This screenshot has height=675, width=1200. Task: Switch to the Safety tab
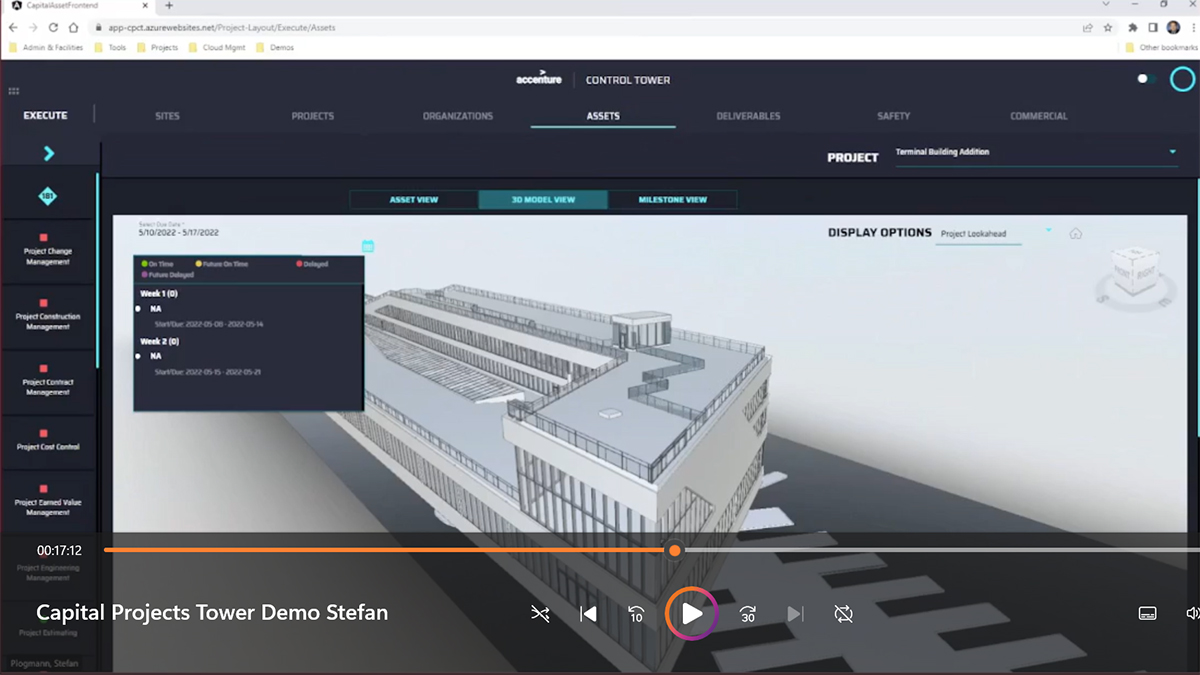coord(893,116)
